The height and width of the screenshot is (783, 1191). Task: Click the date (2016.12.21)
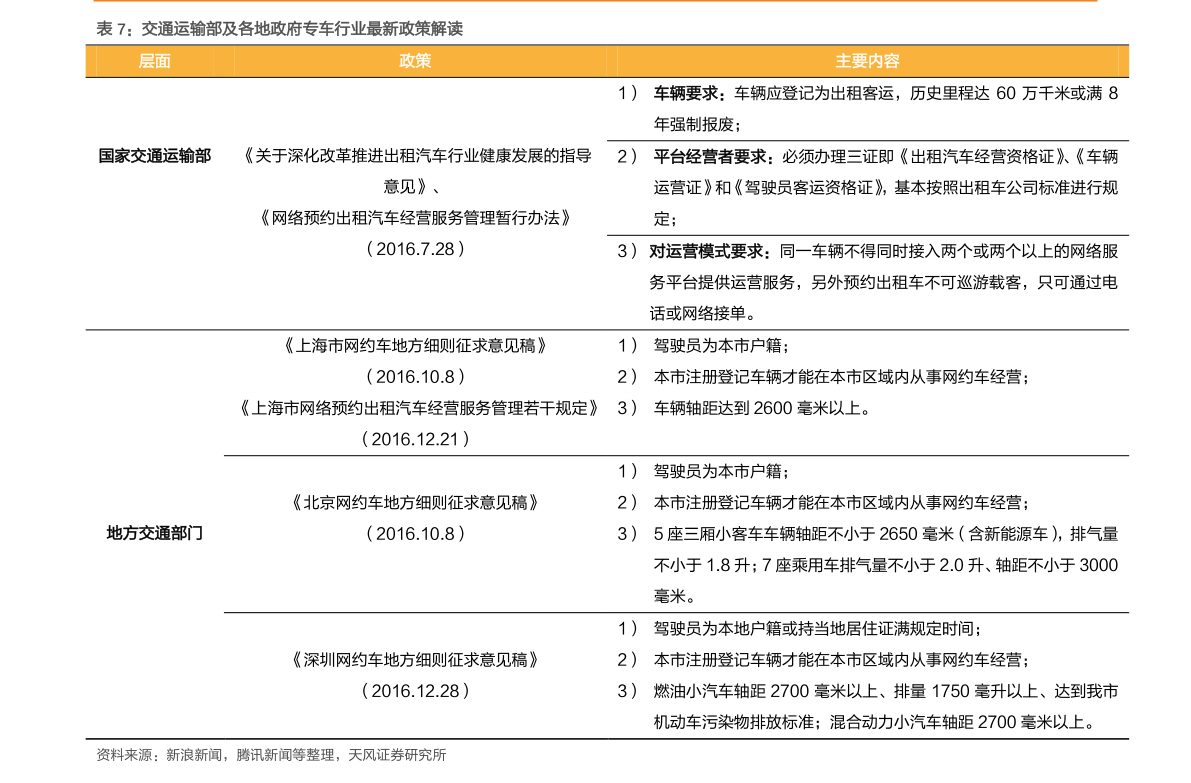pos(415,439)
